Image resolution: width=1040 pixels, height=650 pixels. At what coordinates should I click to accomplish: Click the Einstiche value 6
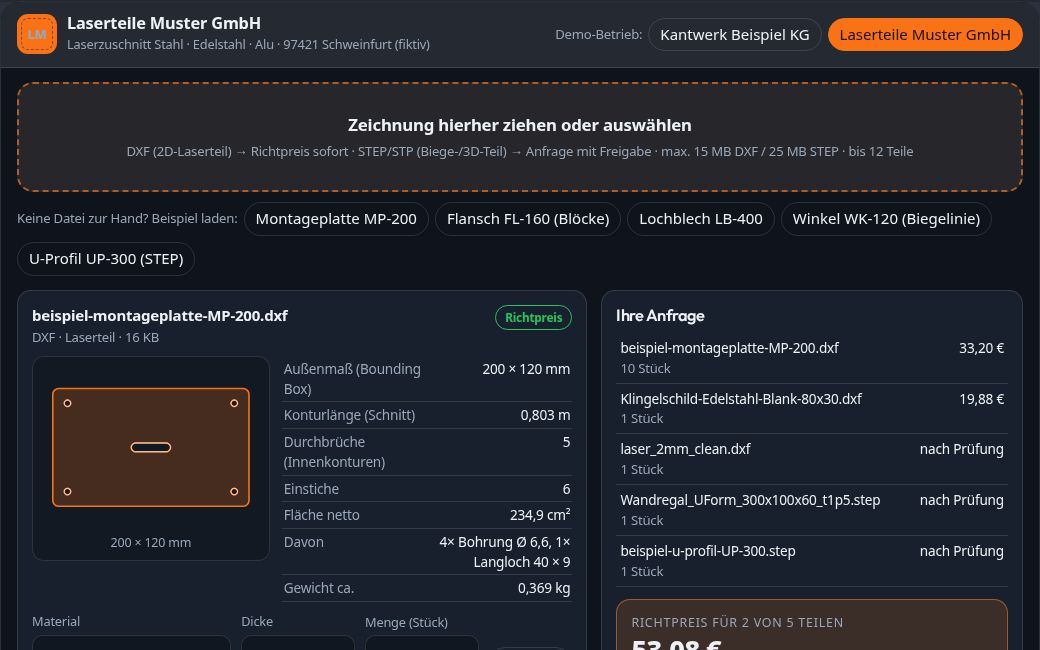(566, 489)
